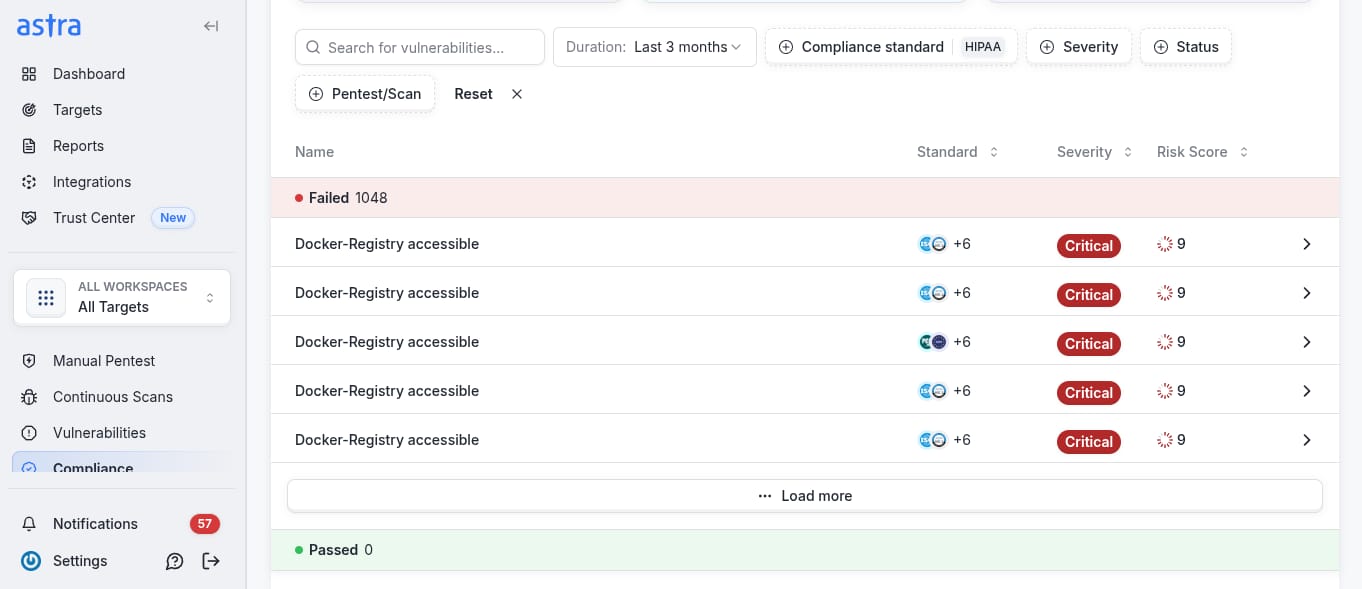
Task: Click the X icon beside Reset
Action: (x=517, y=94)
